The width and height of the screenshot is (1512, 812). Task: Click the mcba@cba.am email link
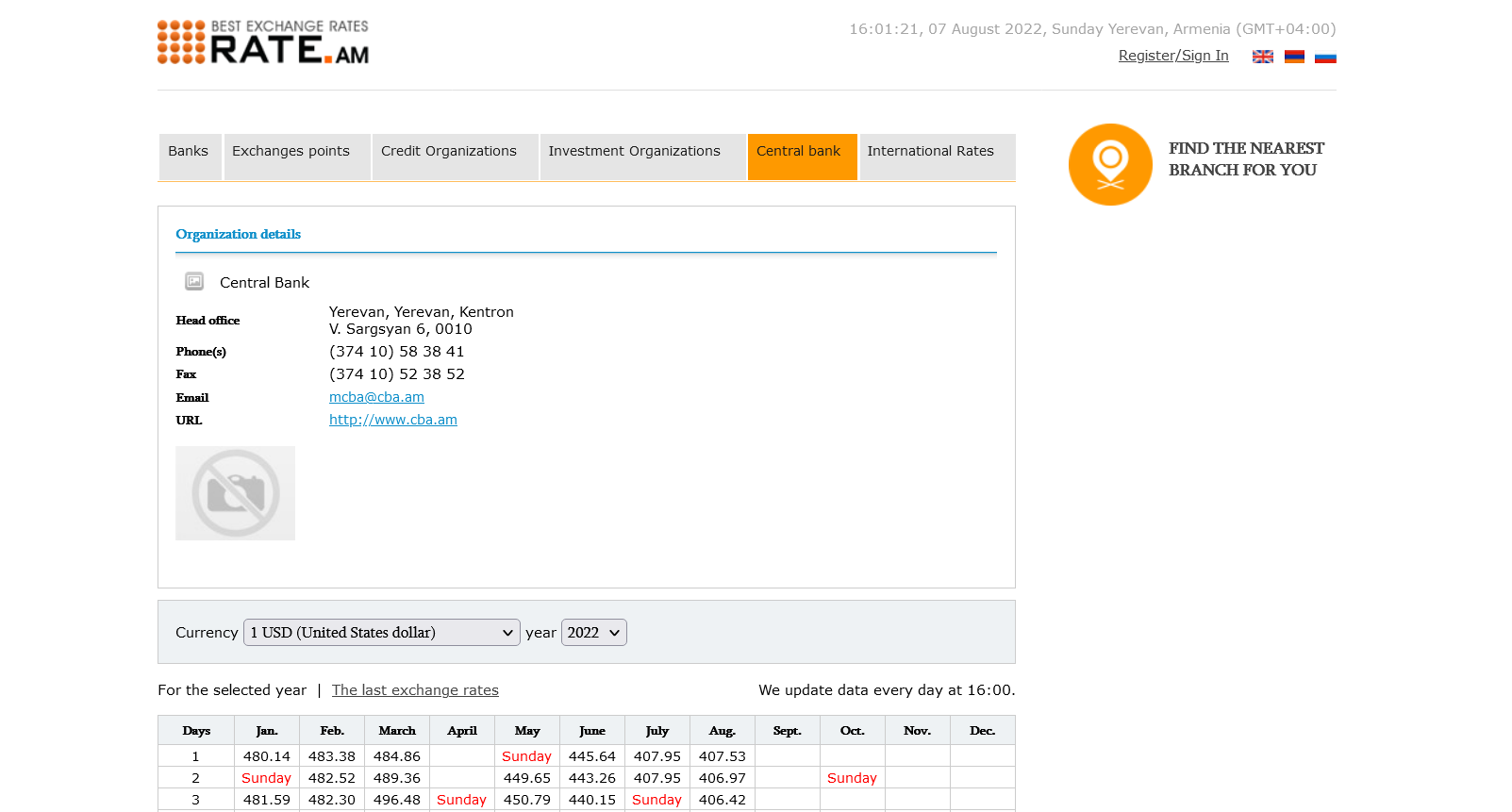pos(376,397)
